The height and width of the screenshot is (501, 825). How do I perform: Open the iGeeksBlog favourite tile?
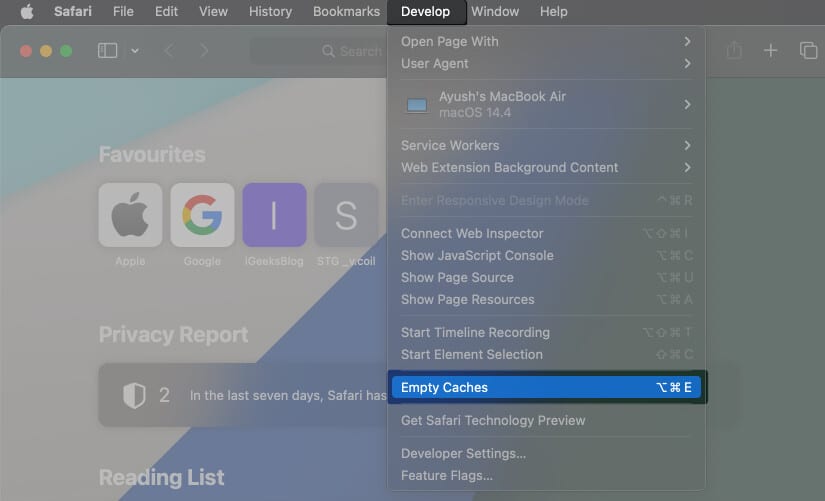tap(274, 215)
